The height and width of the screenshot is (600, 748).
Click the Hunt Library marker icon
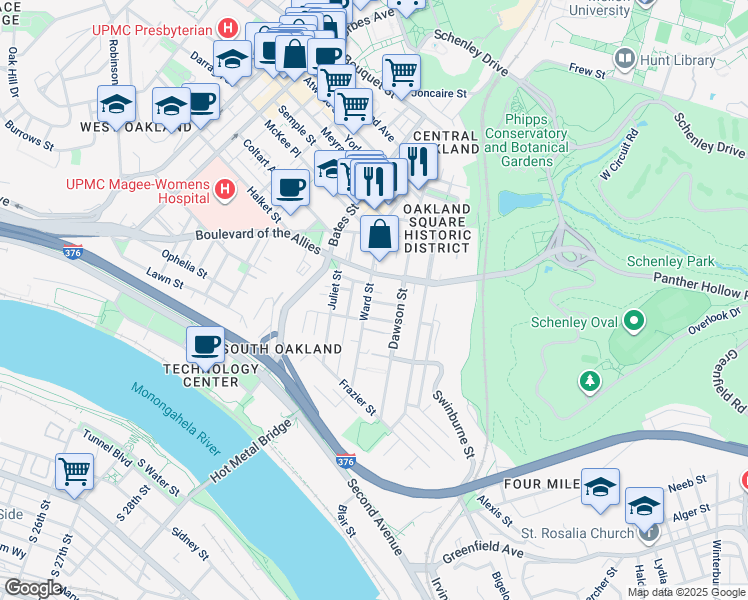point(624,59)
